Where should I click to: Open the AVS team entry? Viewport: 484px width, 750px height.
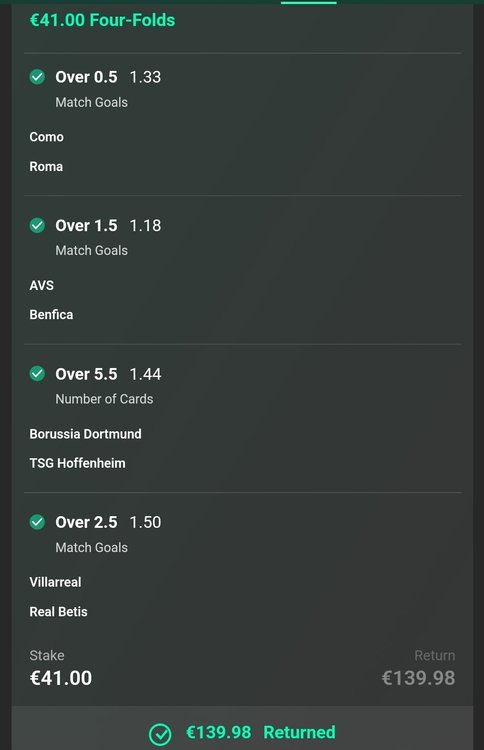[x=42, y=285]
